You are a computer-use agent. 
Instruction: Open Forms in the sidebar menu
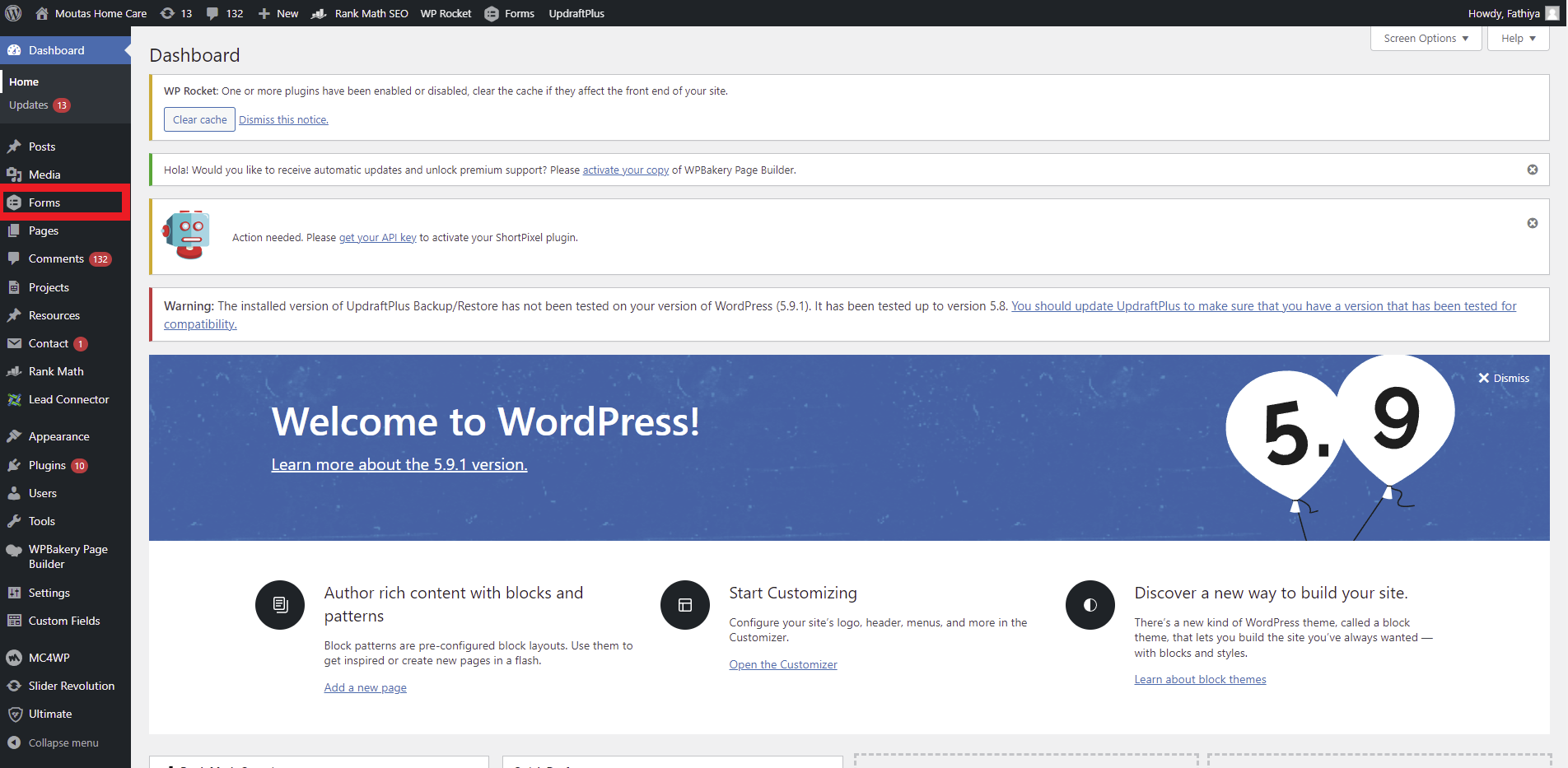tap(44, 202)
